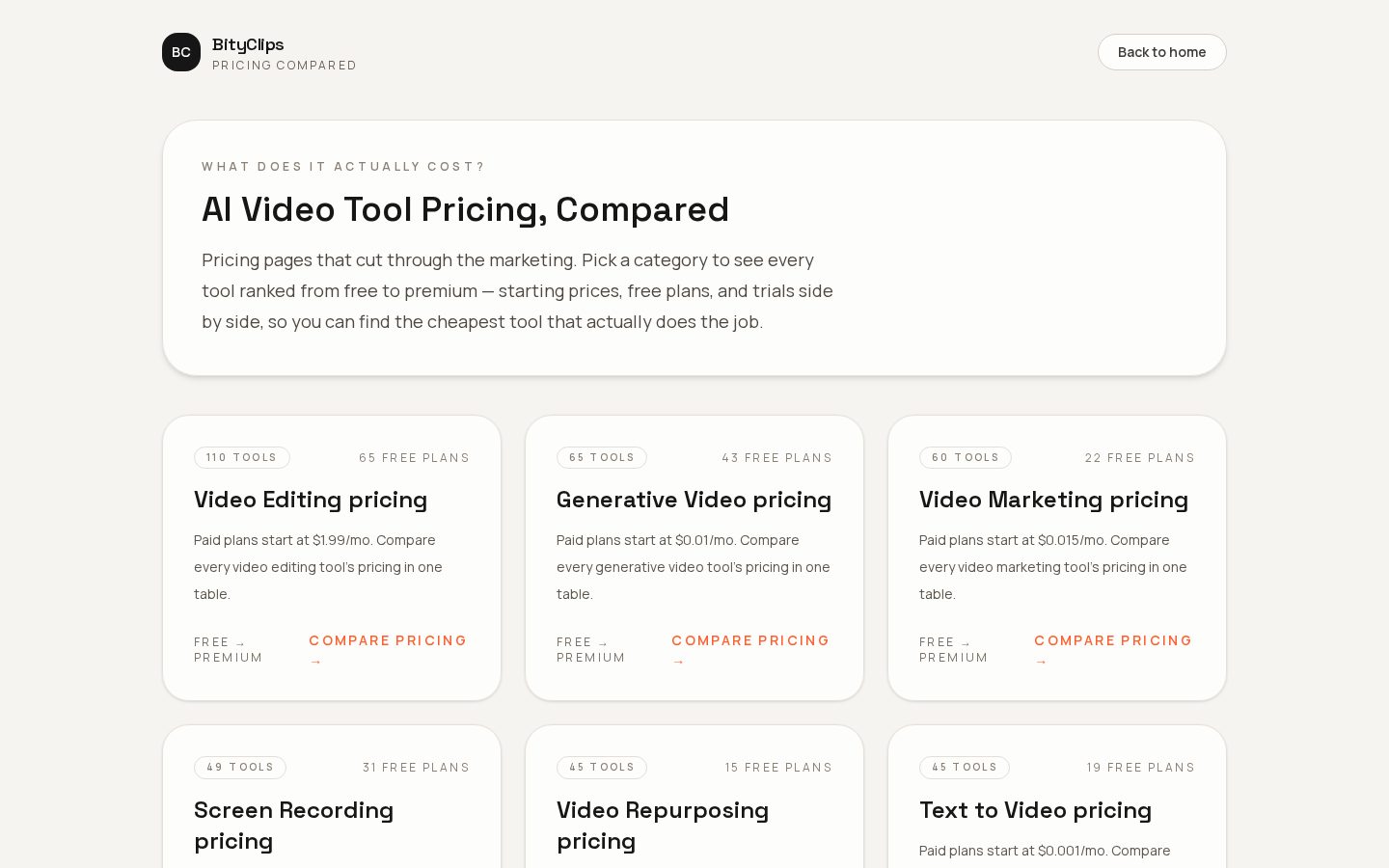Click the 43 FREE PLANS label
The image size is (1389, 868).
(776, 458)
